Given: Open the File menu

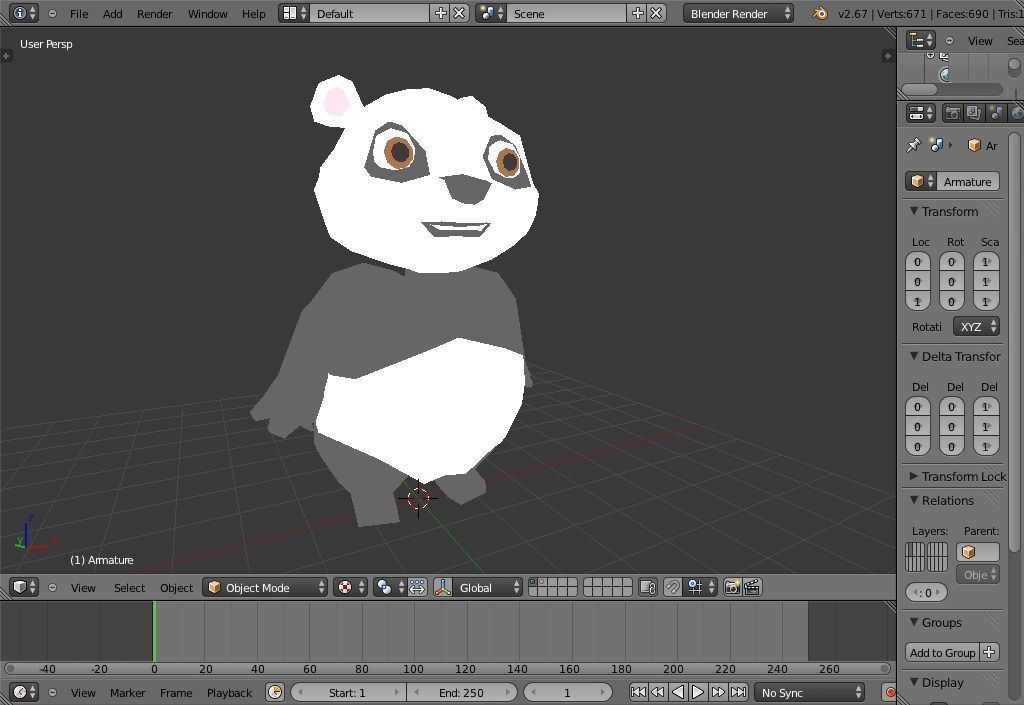Looking at the screenshot, I should 79,14.
